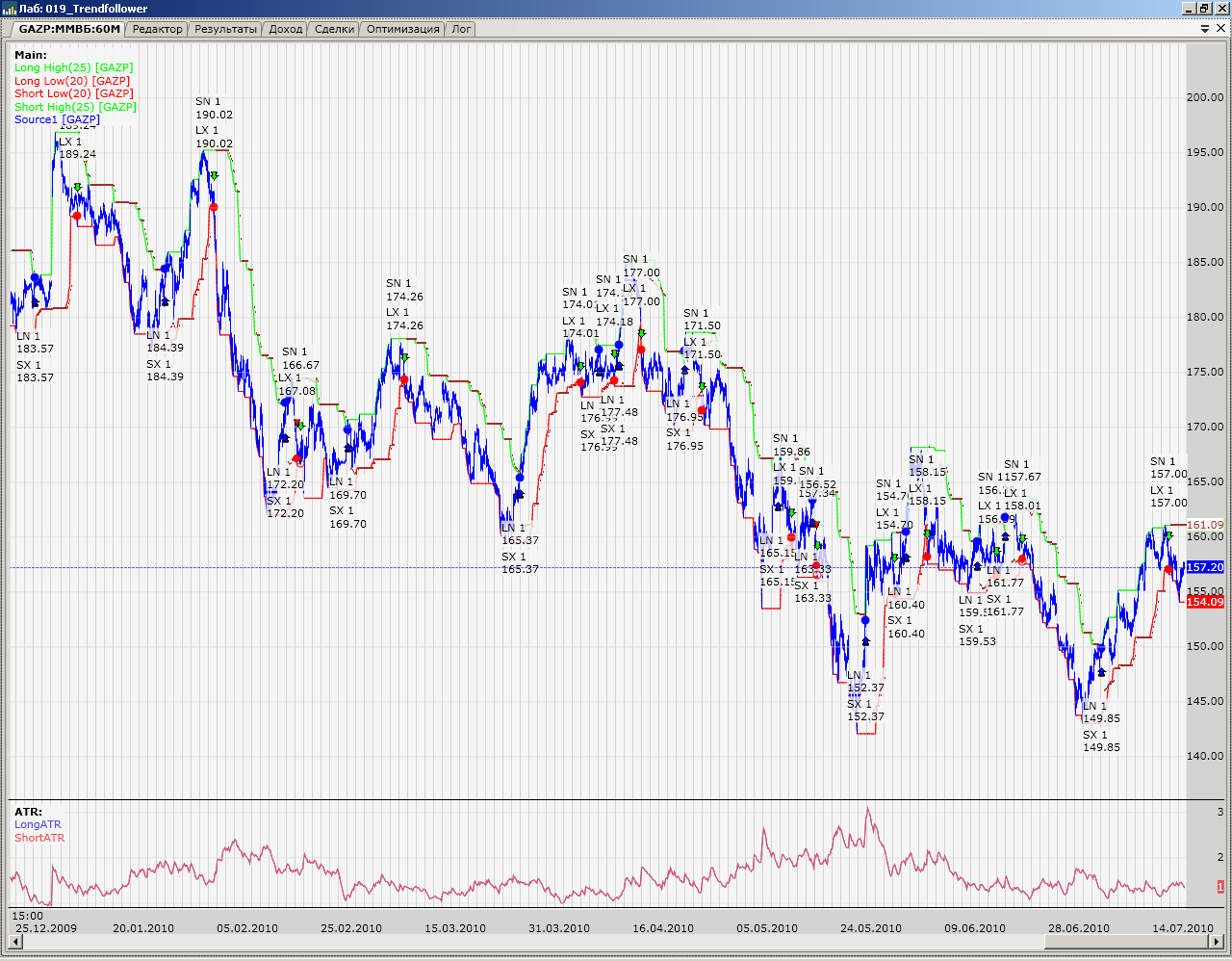Click the Source1 [GAZP] legend entry
This screenshot has height=961, width=1232.
click(57, 119)
